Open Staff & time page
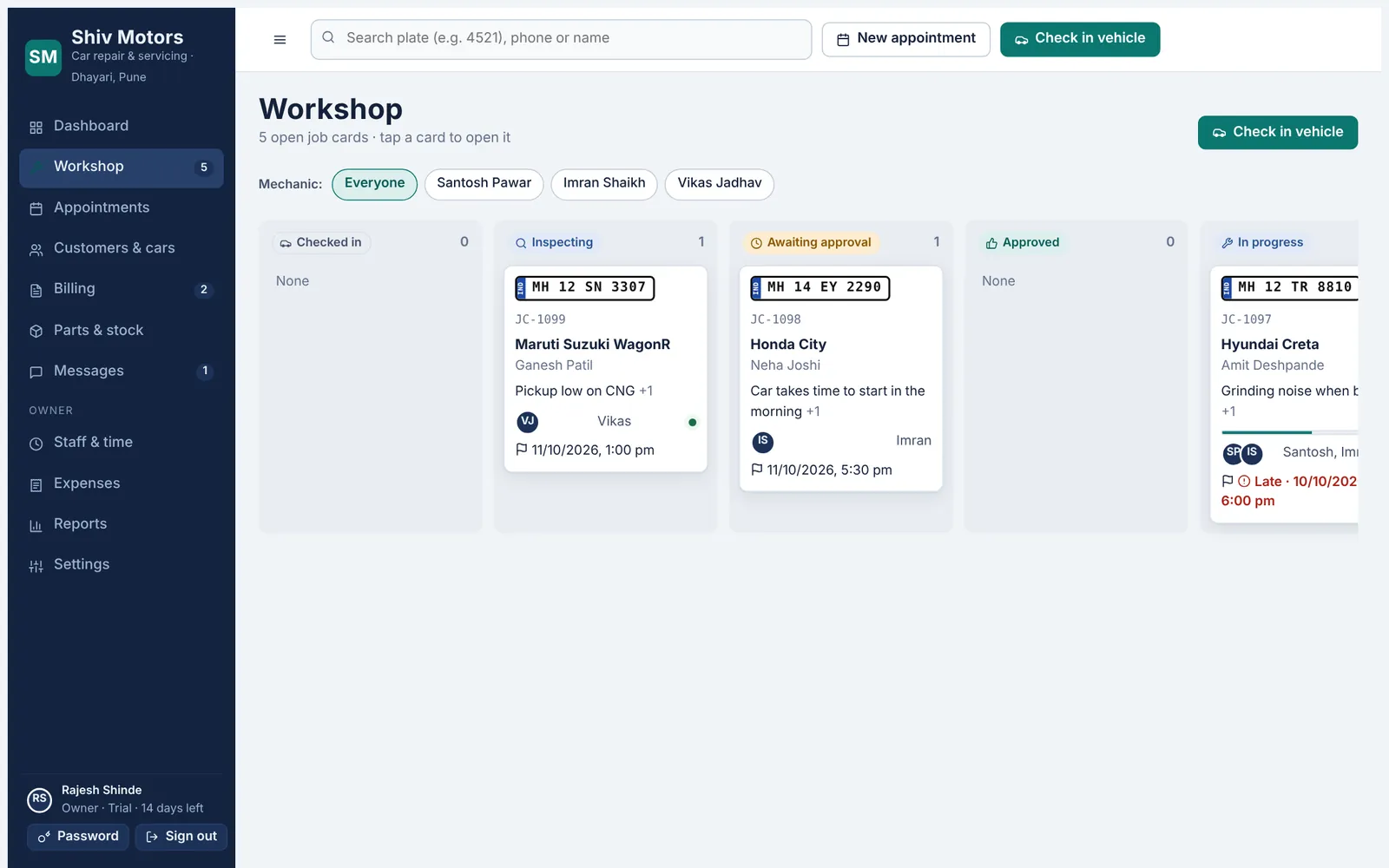This screenshot has width=1389, height=868. pyautogui.click(x=122, y=443)
